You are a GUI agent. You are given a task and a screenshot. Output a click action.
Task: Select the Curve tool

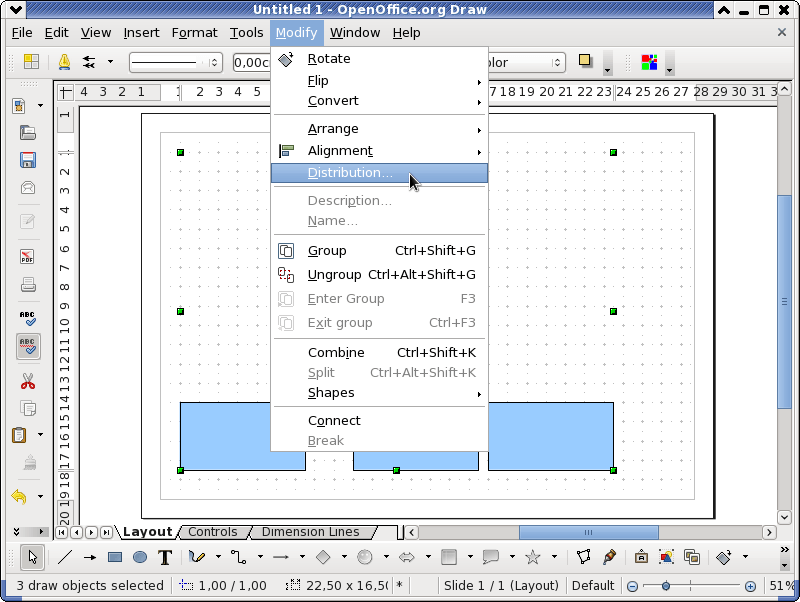(197, 557)
